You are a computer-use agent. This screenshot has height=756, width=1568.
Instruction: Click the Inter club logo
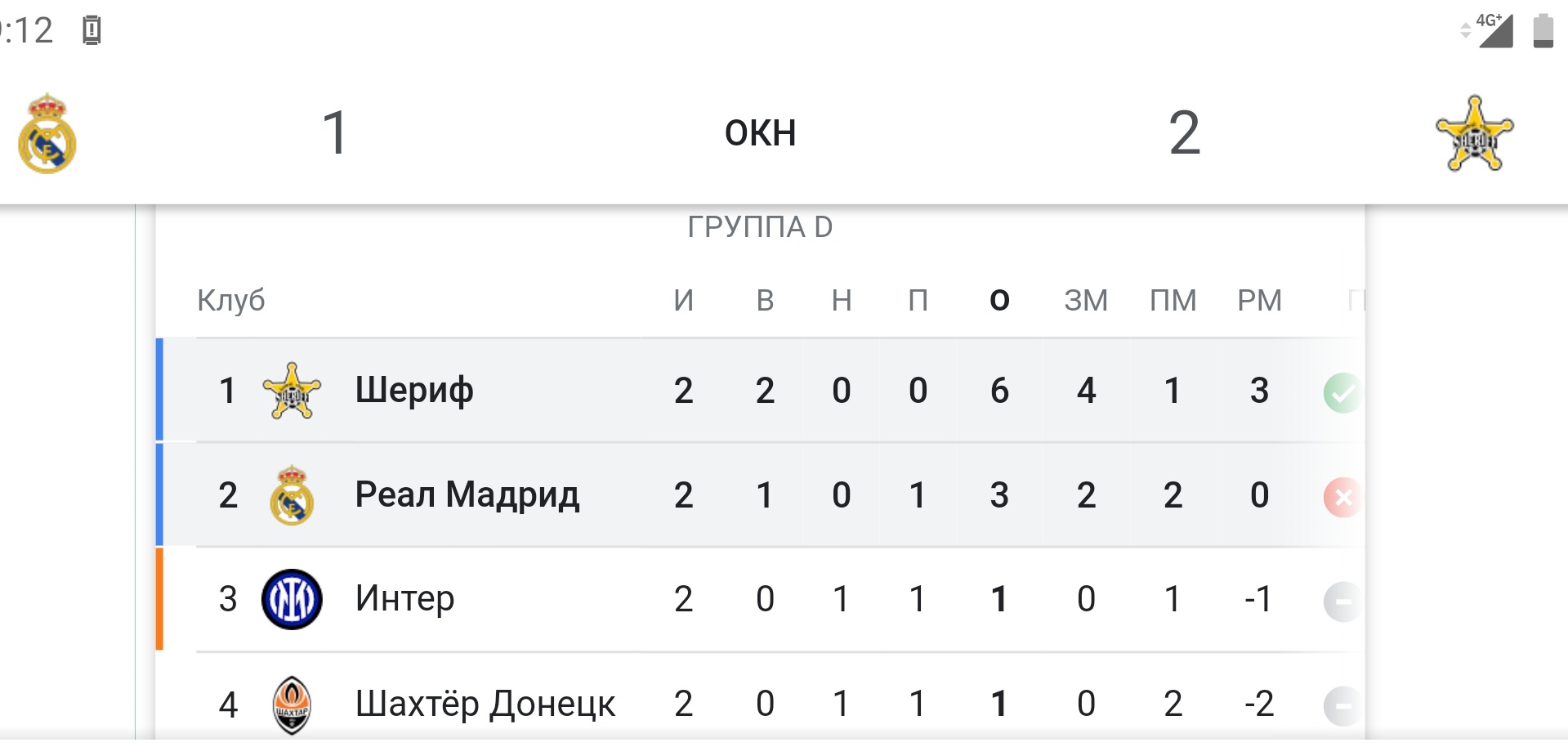292,599
